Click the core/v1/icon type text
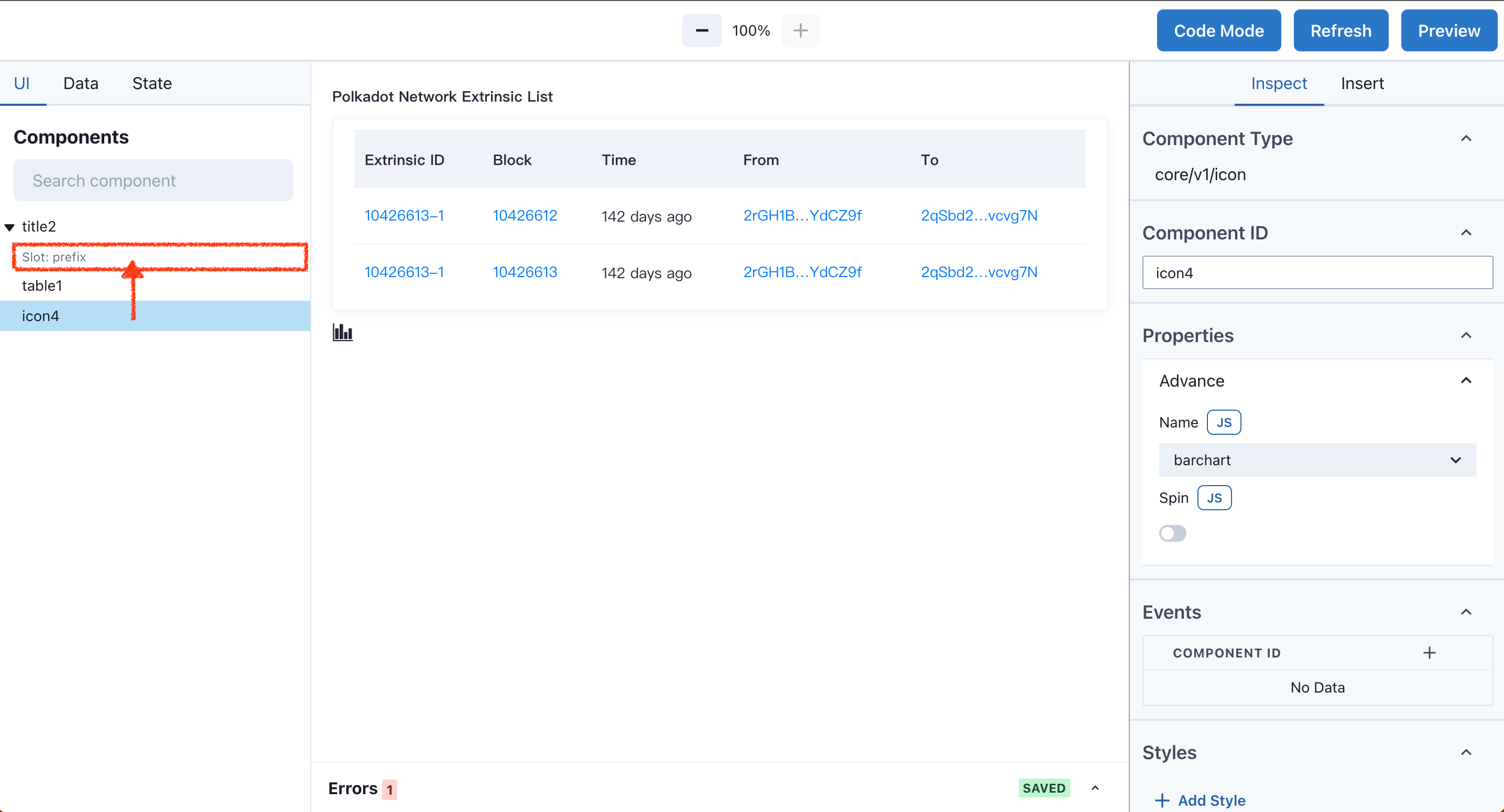1504x812 pixels. coord(1200,174)
